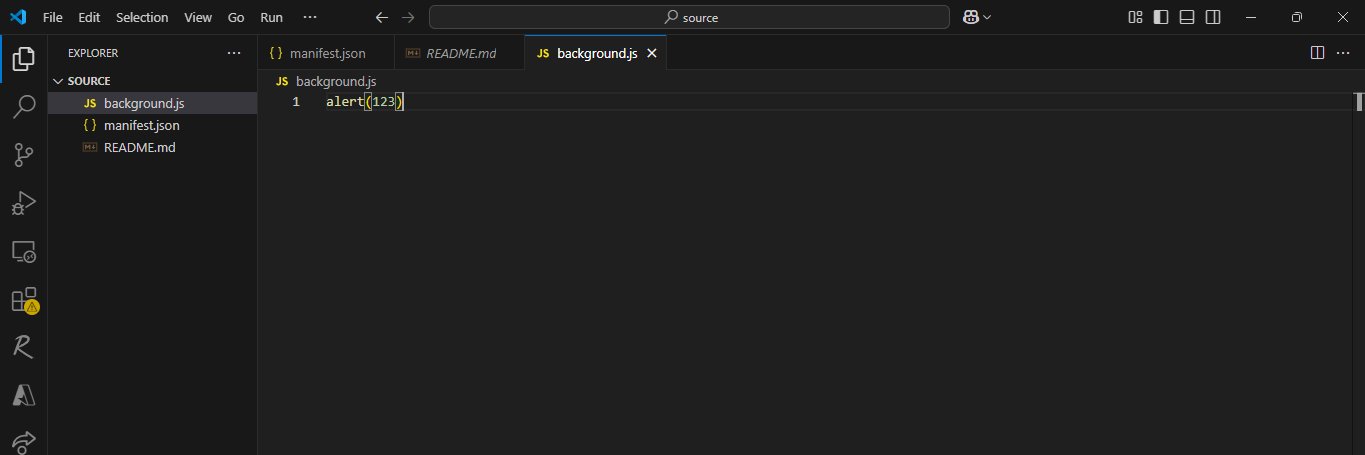Open the Copilot chat icon

pos(970,17)
